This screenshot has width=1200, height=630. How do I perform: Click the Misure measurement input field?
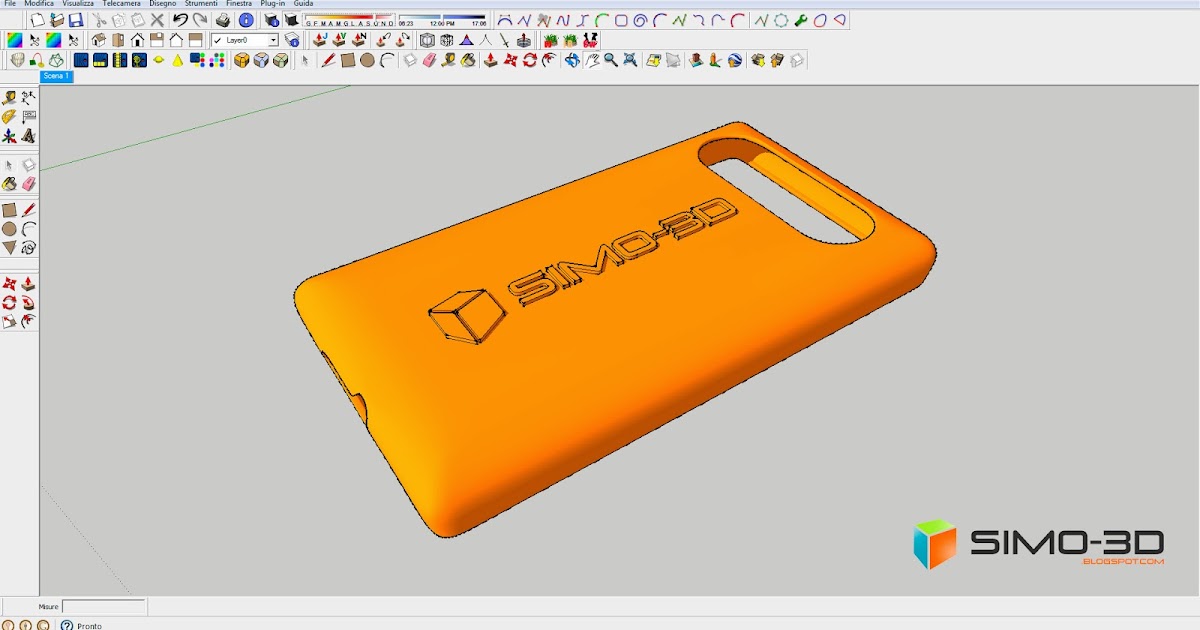click(x=104, y=606)
